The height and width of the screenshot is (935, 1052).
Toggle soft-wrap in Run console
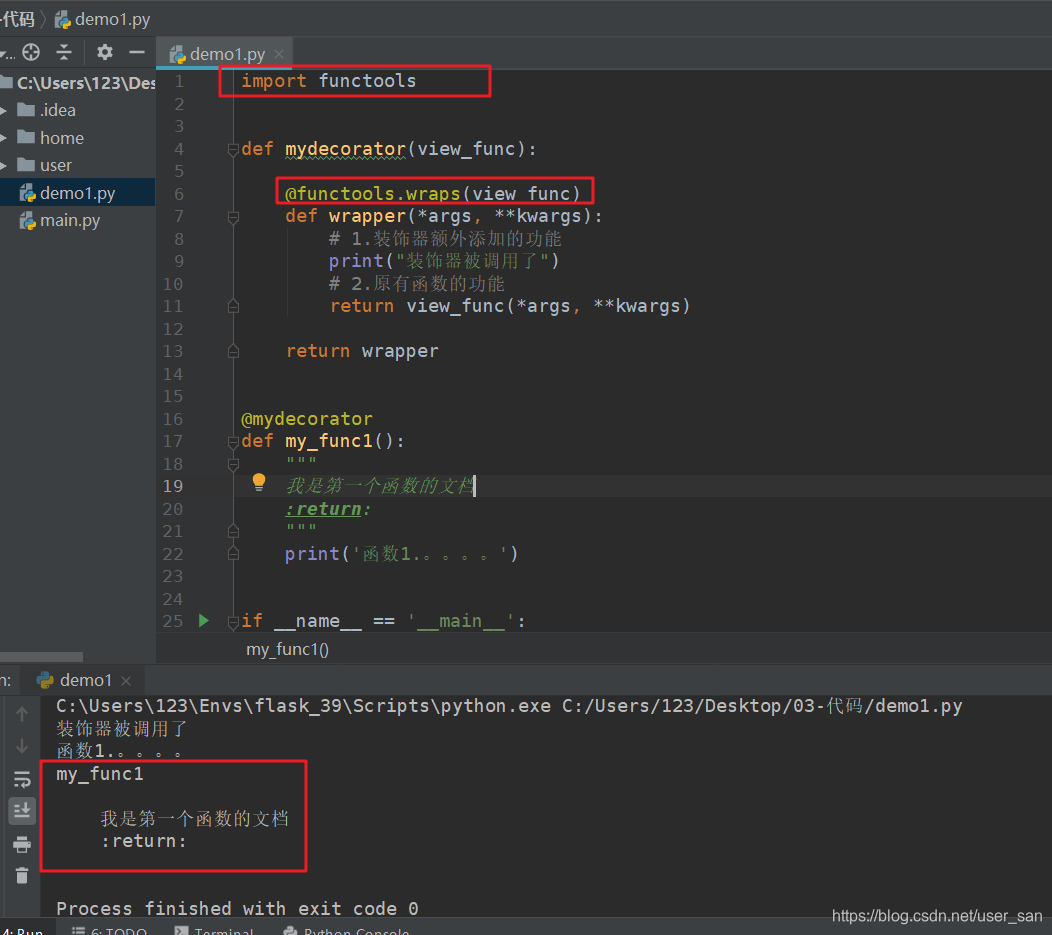coord(21,779)
